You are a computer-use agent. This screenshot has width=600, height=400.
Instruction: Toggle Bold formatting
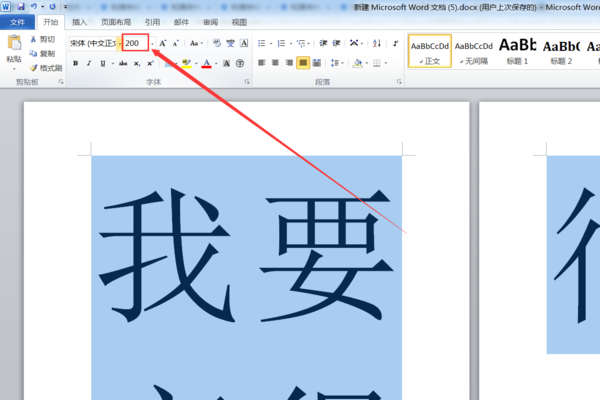76,63
